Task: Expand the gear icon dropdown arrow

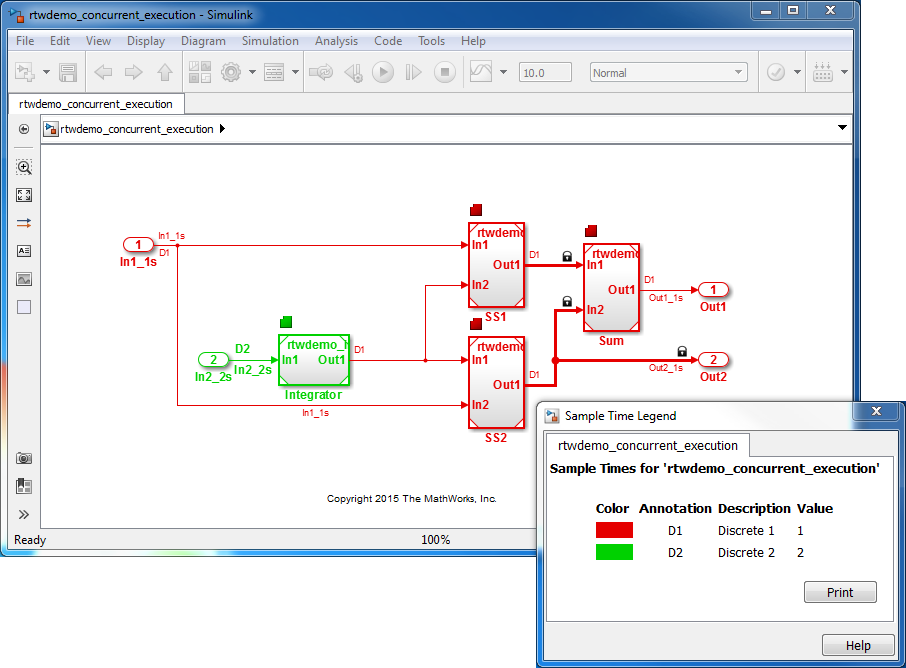Action: coord(252,72)
